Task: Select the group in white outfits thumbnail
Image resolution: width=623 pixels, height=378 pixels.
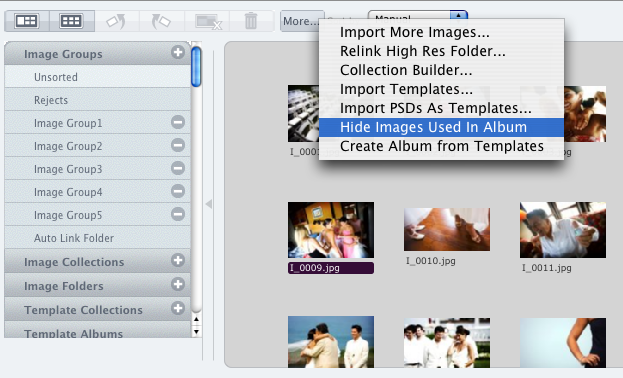Action: click(x=447, y=343)
